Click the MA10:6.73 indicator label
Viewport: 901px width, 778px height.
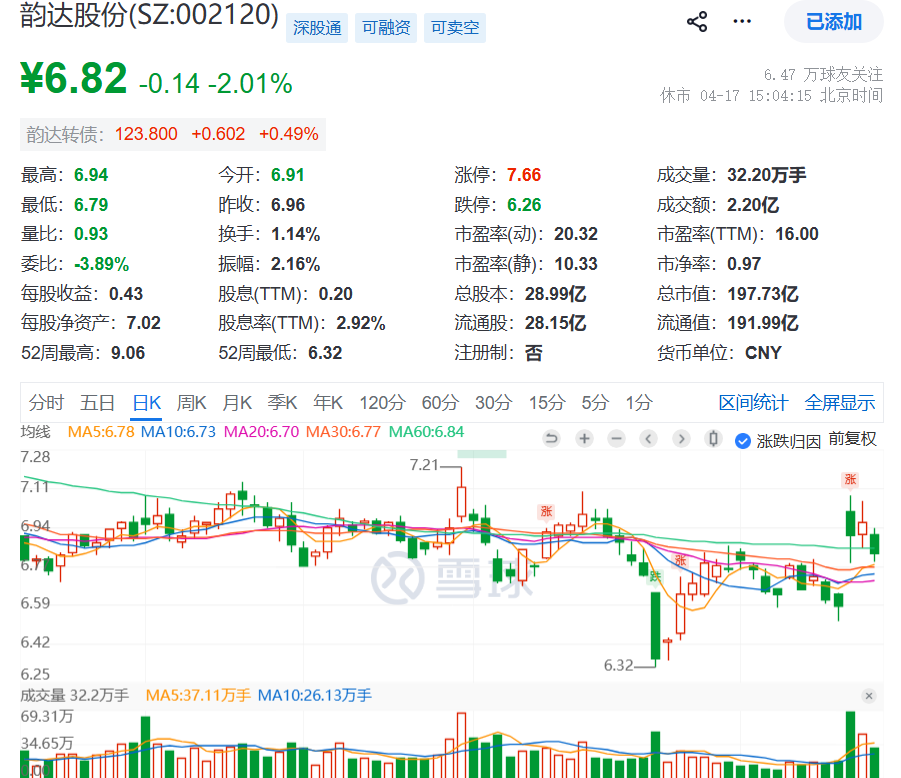[178, 432]
